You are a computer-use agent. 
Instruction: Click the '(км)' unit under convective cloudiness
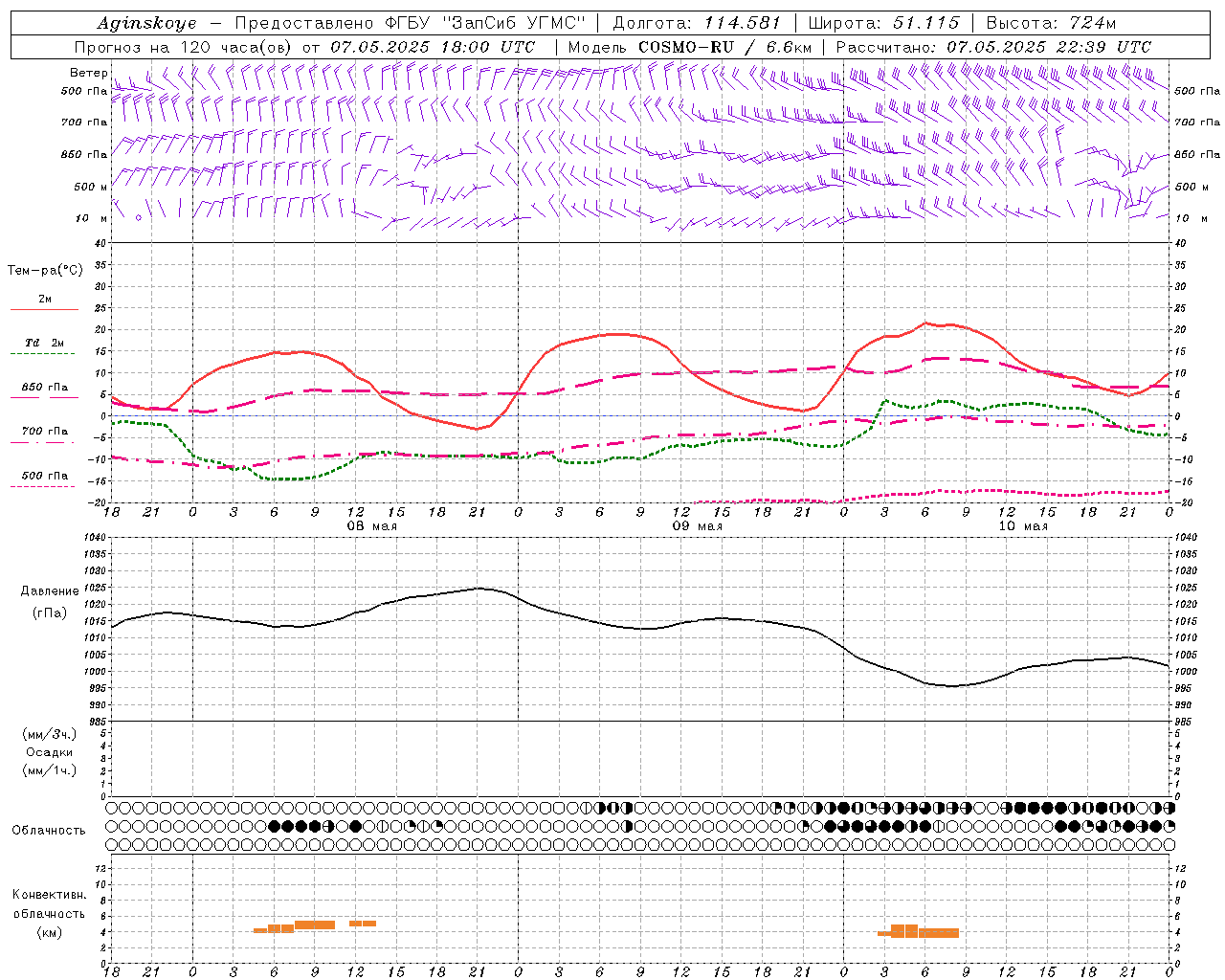pos(49,931)
